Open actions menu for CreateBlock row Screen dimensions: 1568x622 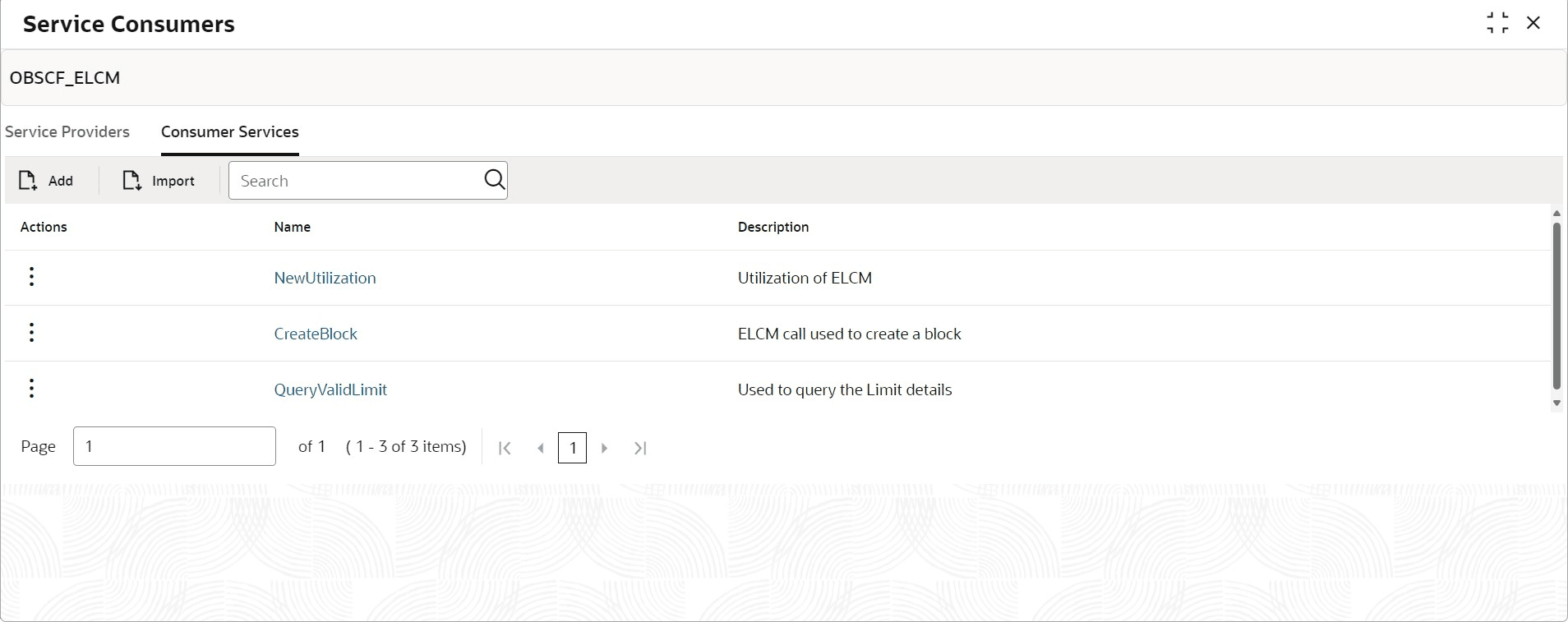pos(31,333)
